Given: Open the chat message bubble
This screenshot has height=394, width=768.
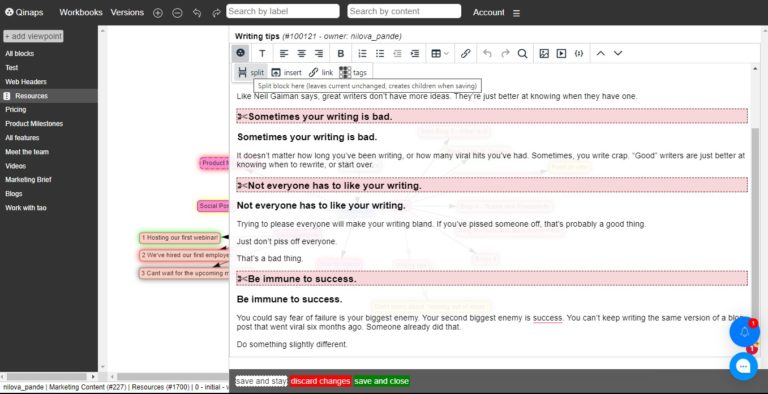Looking at the screenshot, I should point(744,366).
